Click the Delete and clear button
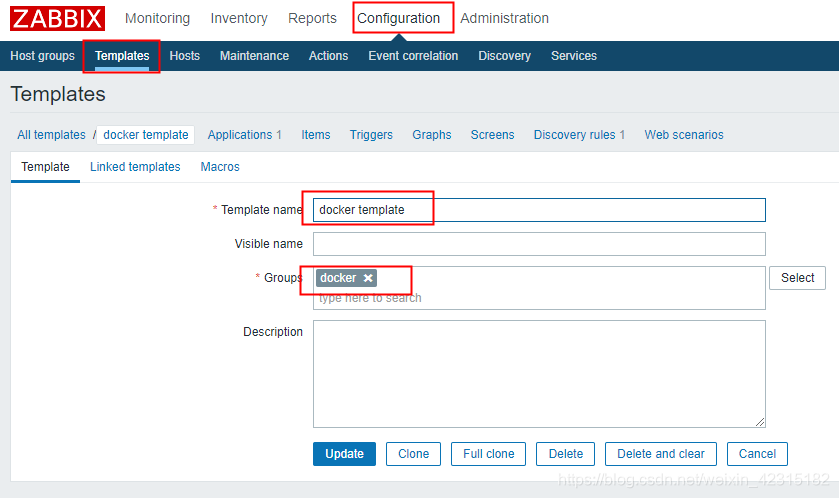The image size is (839, 498). point(661,454)
